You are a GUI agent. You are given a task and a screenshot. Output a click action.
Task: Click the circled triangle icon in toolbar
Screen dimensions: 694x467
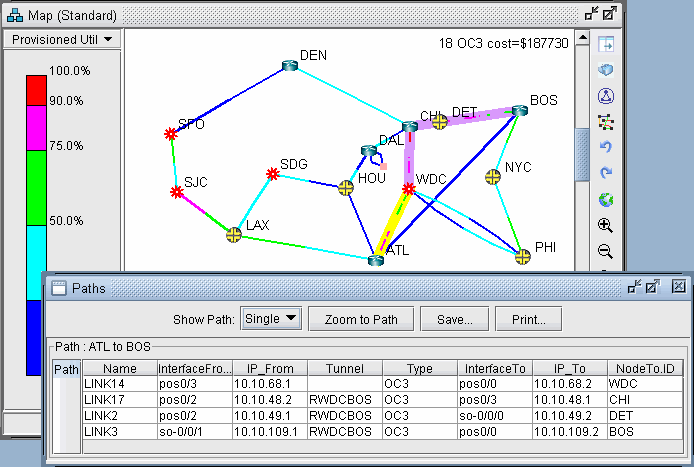click(x=605, y=96)
